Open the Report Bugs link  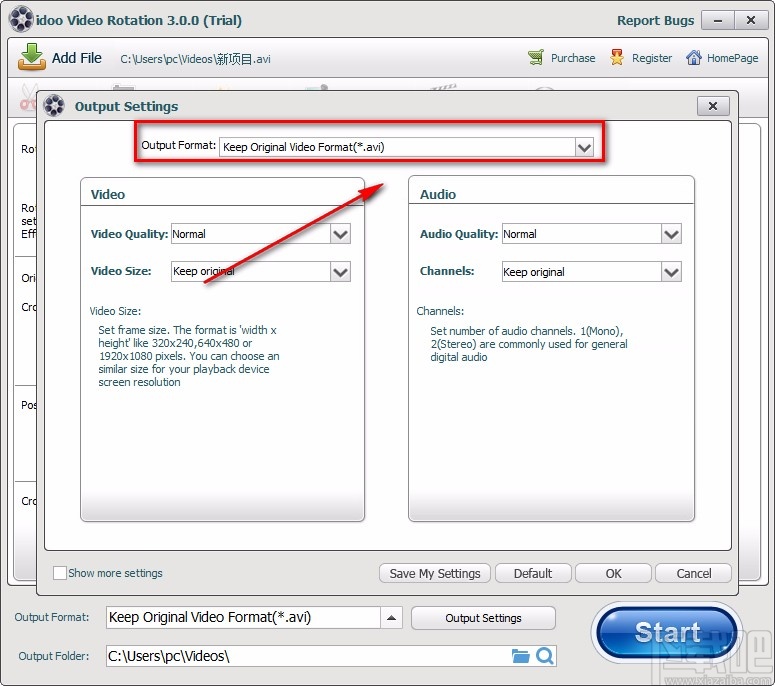click(655, 20)
